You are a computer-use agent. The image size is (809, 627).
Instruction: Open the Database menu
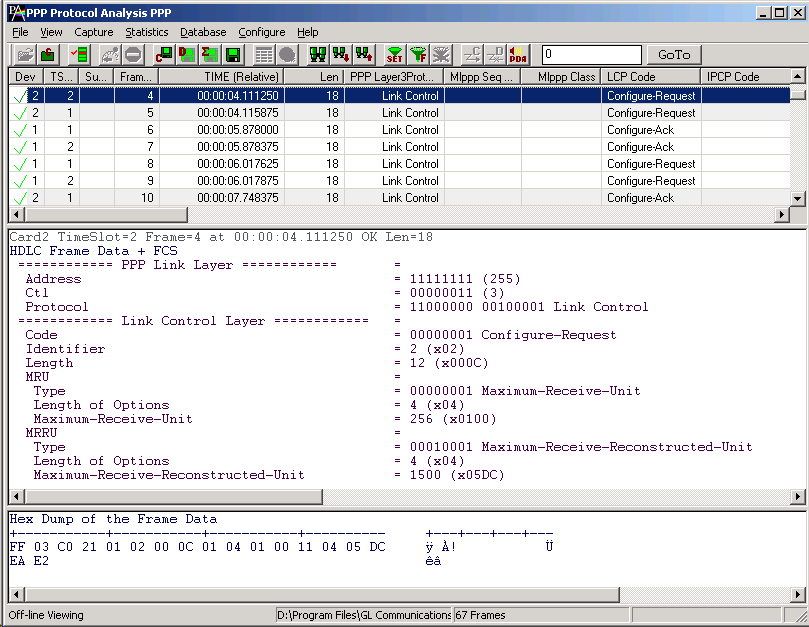203,32
